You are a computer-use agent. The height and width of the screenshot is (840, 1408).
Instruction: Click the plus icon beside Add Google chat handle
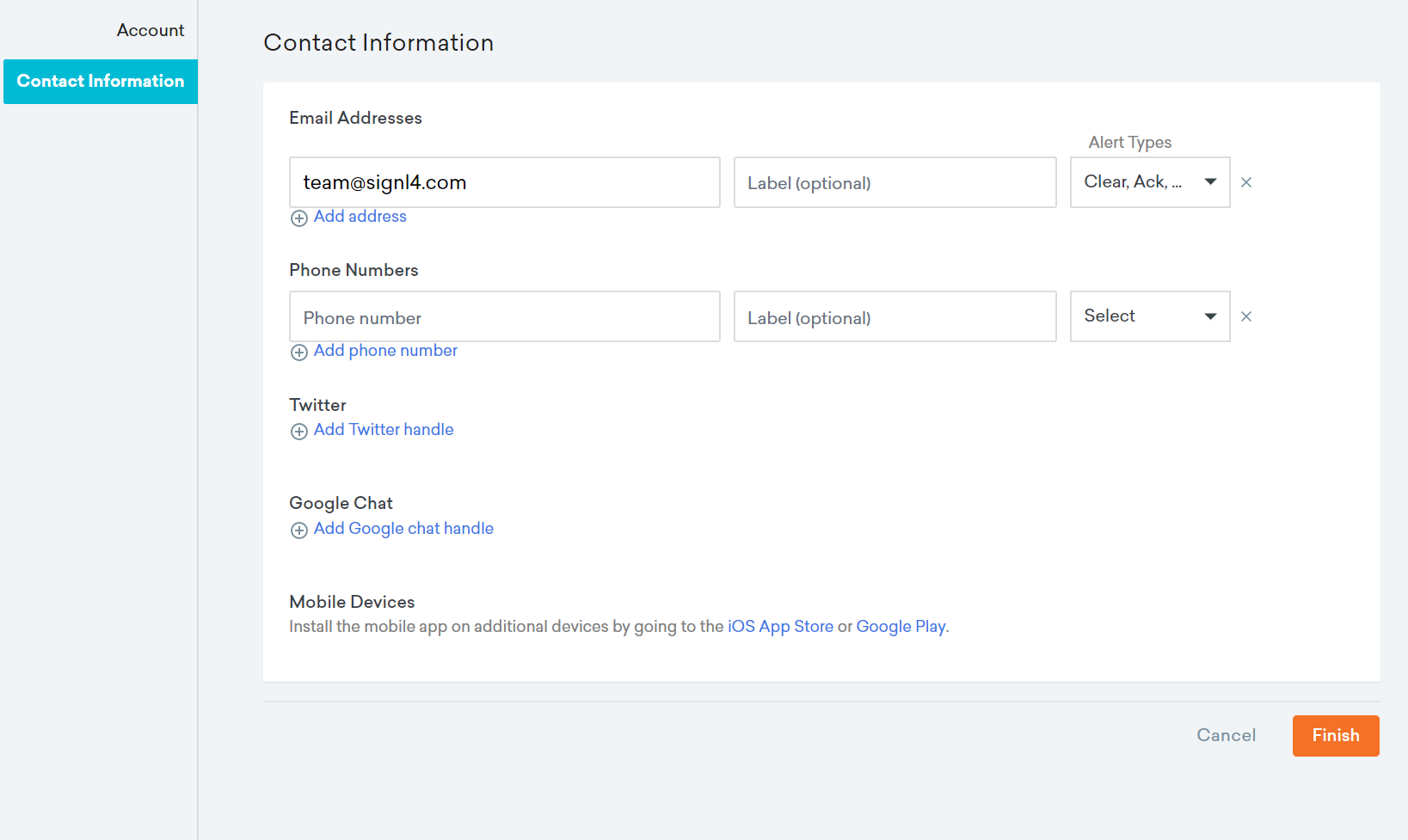click(x=299, y=530)
